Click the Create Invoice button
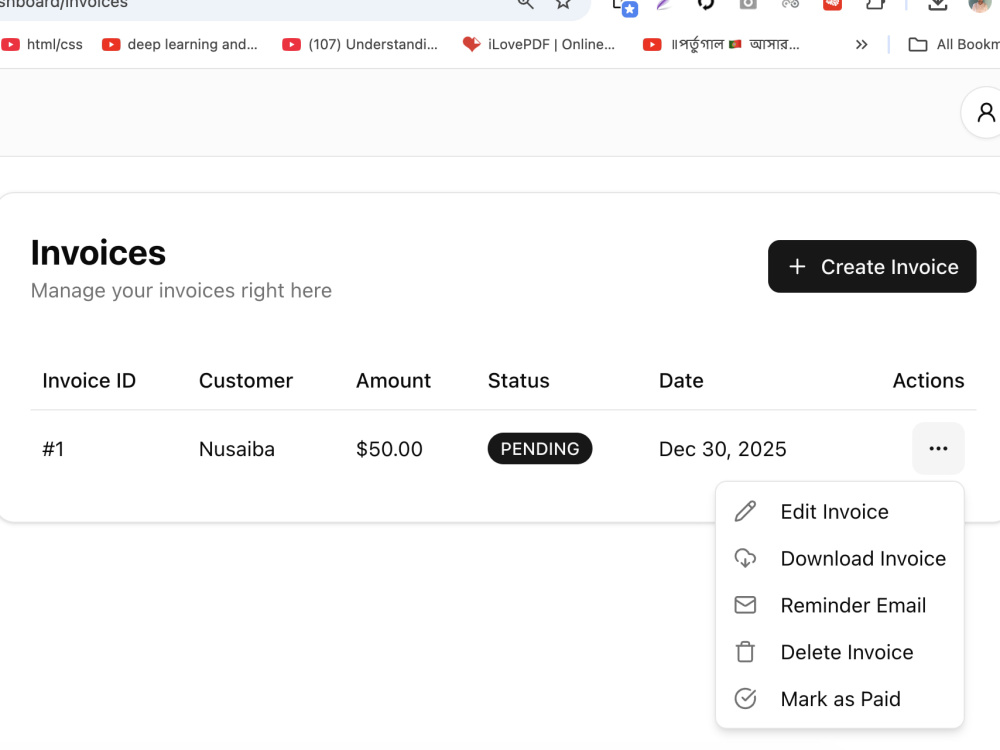This screenshot has width=1000, height=750. pyautogui.click(x=872, y=267)
